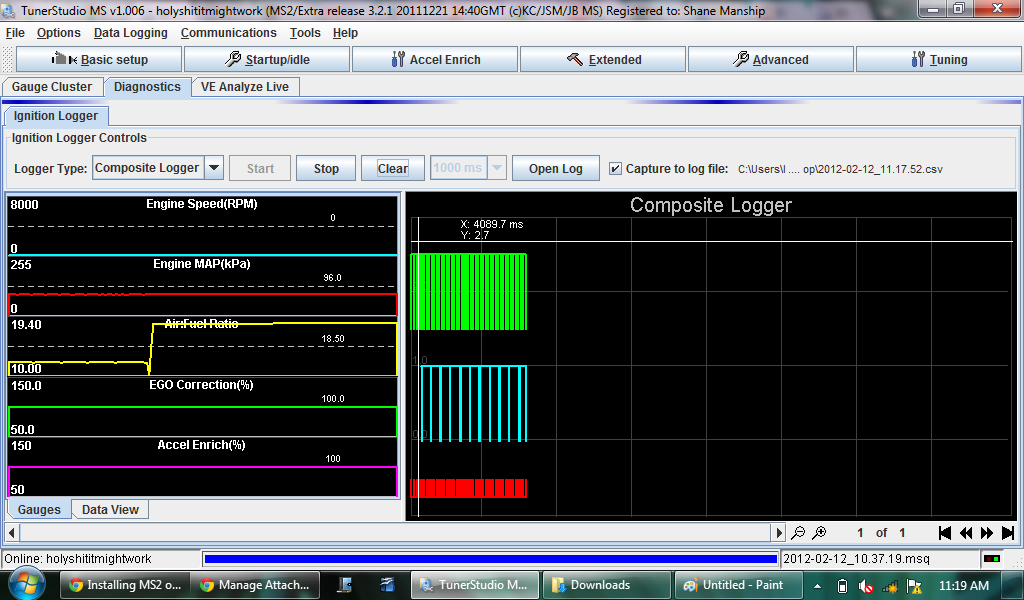Open the File menu
The height and width of the screenshot is (600, 1024).
(15, 33)
